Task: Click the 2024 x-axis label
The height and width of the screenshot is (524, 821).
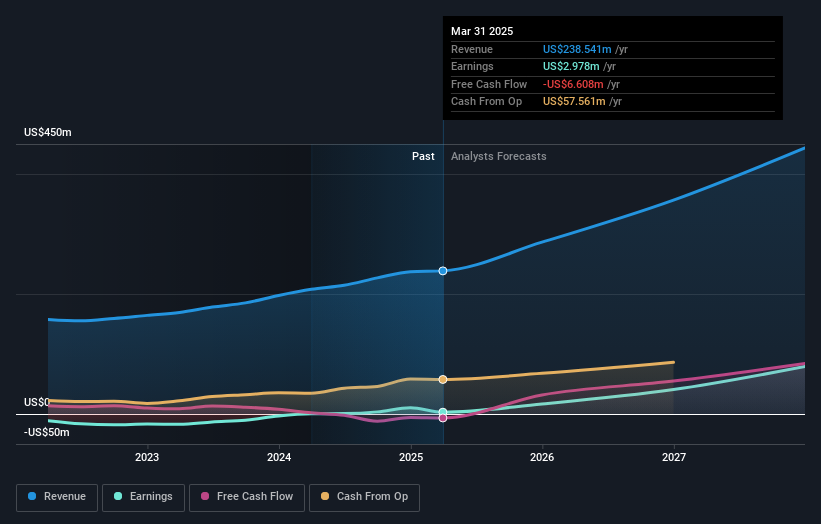Action: coord(279,457)
